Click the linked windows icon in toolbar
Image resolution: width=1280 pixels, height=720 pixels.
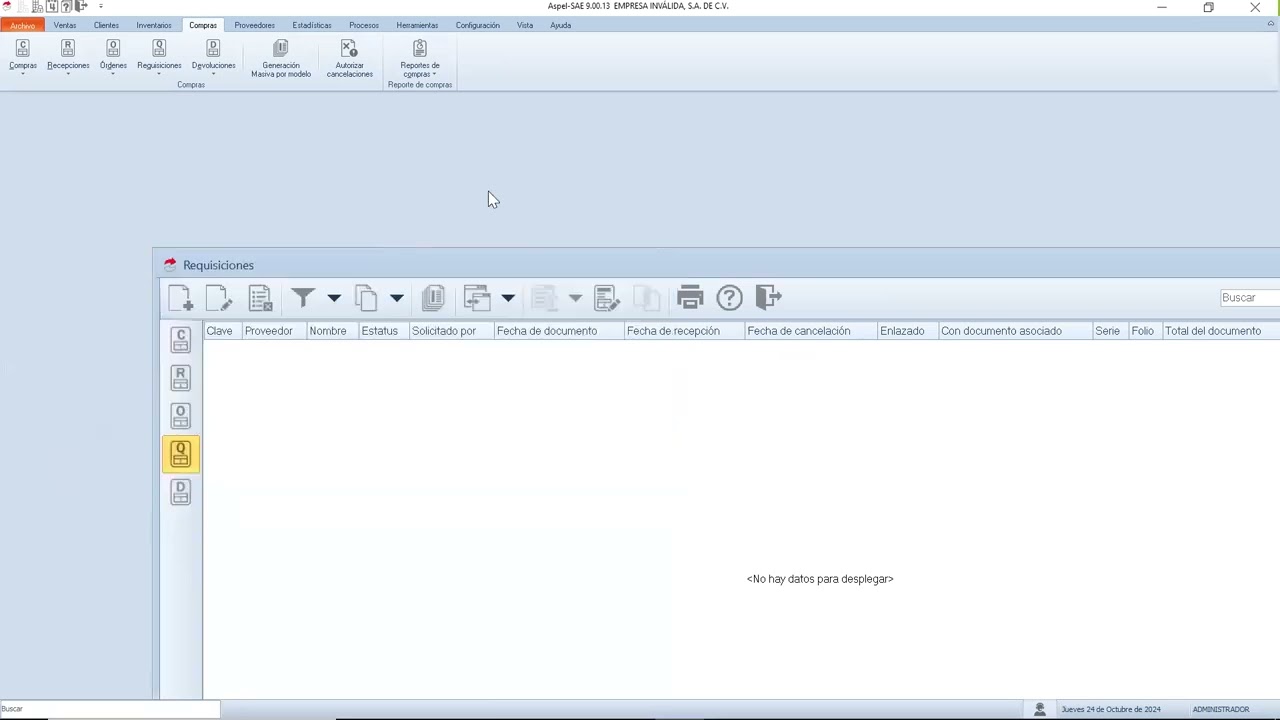tap(477, 298)
